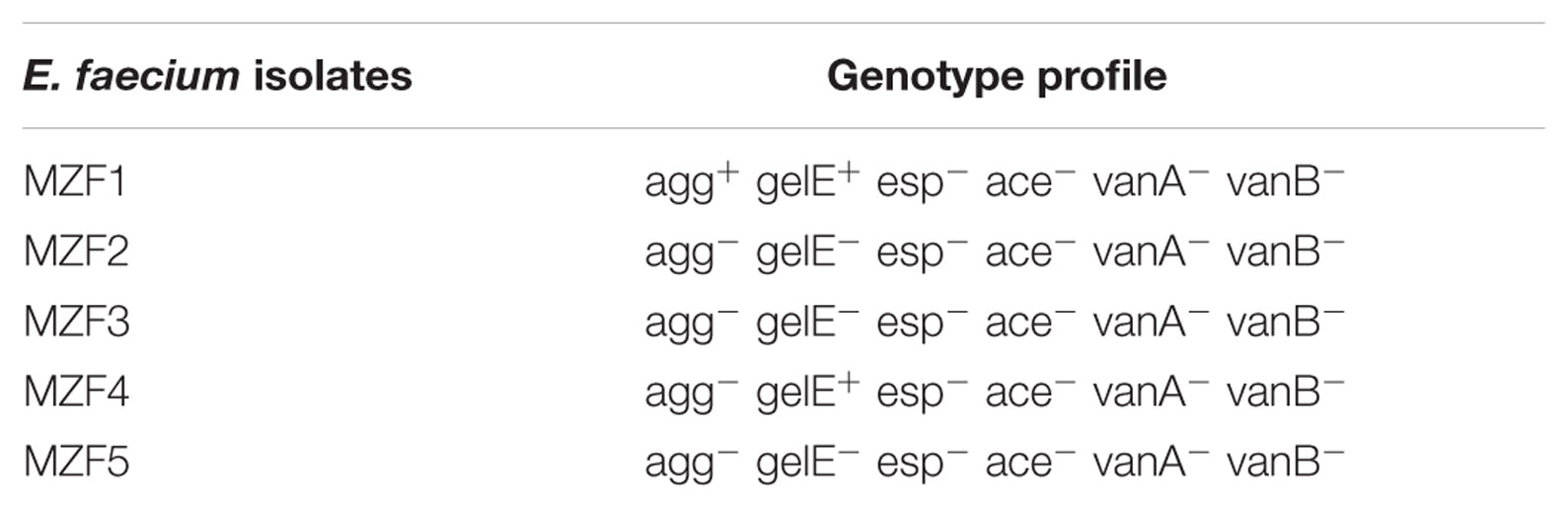
Task: Select the MZF2 isolate row label
Action: [x=76, y=253]
